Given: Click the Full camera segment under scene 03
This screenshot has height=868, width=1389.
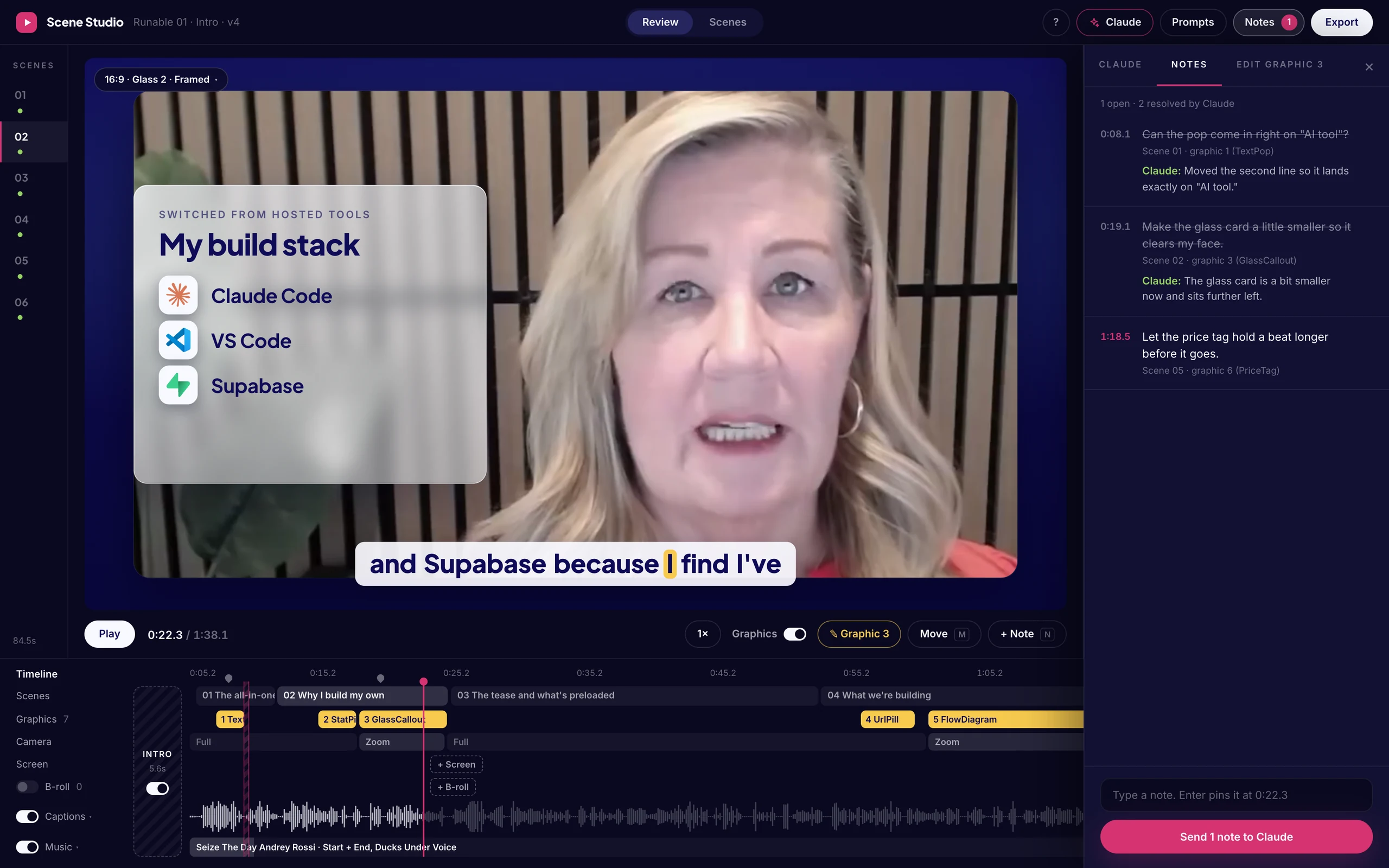Looking at the screenshot, I should (686, 742).
